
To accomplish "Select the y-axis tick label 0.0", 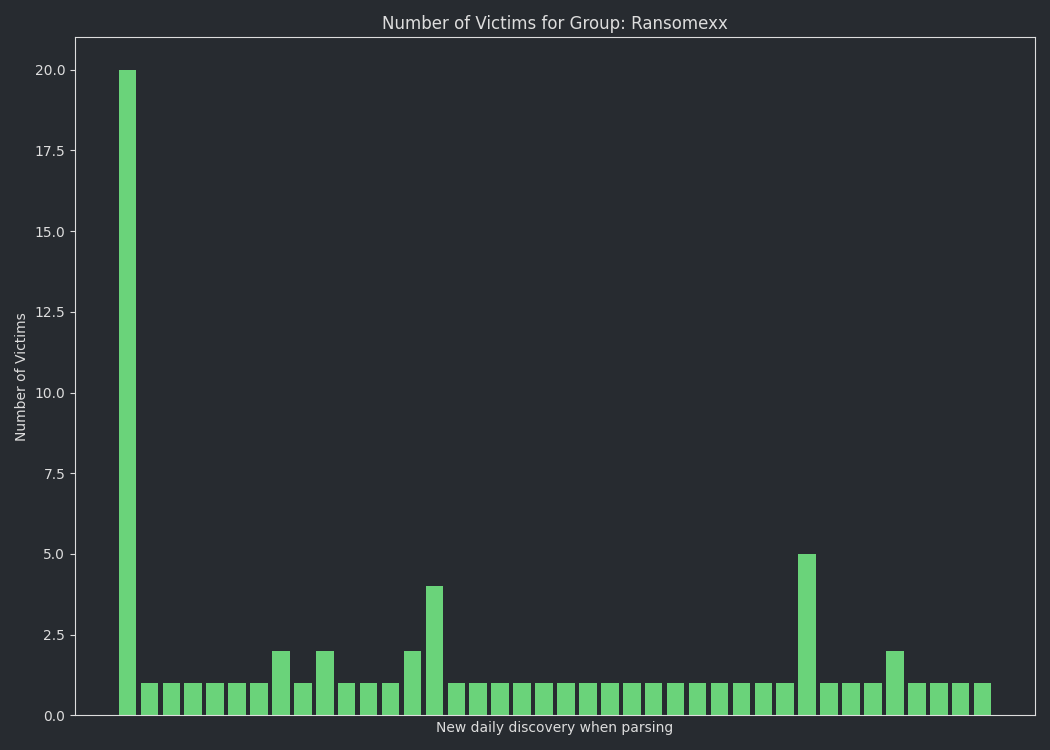I will (x=54, y=716).
